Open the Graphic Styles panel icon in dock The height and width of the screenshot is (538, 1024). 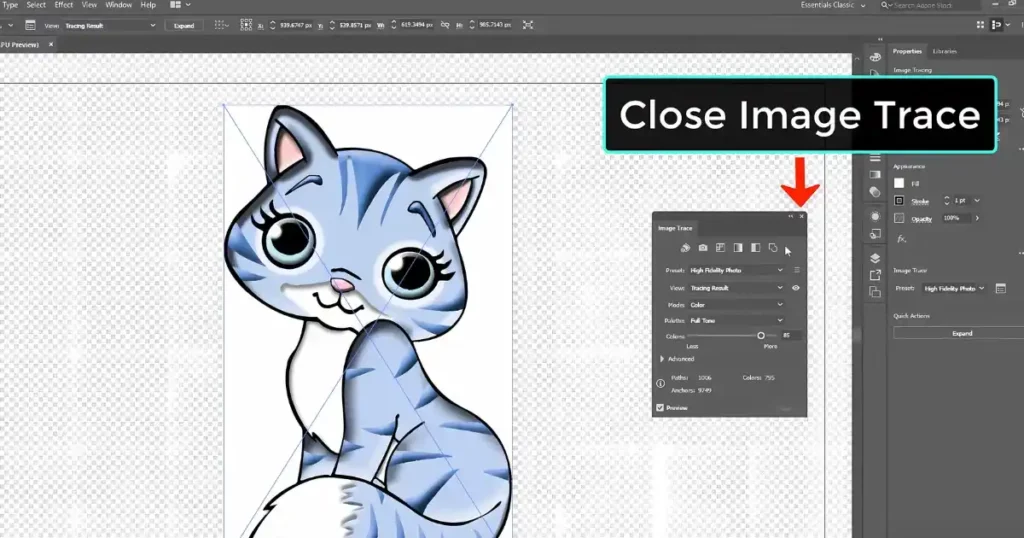pos(875,234)
